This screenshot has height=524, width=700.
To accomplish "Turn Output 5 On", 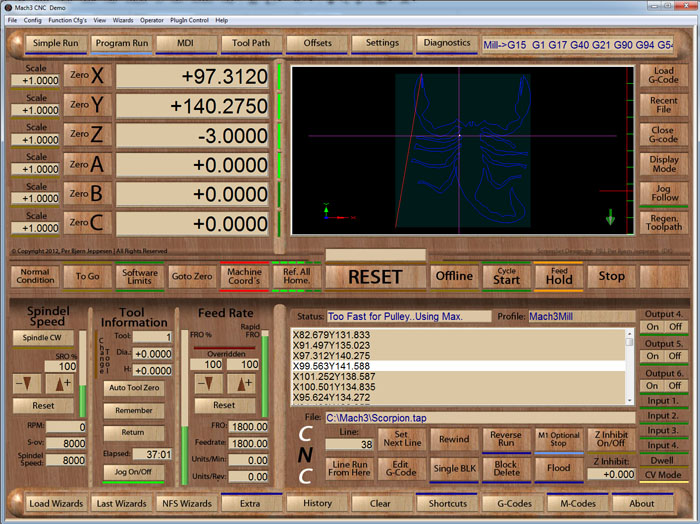I will 652,356.
